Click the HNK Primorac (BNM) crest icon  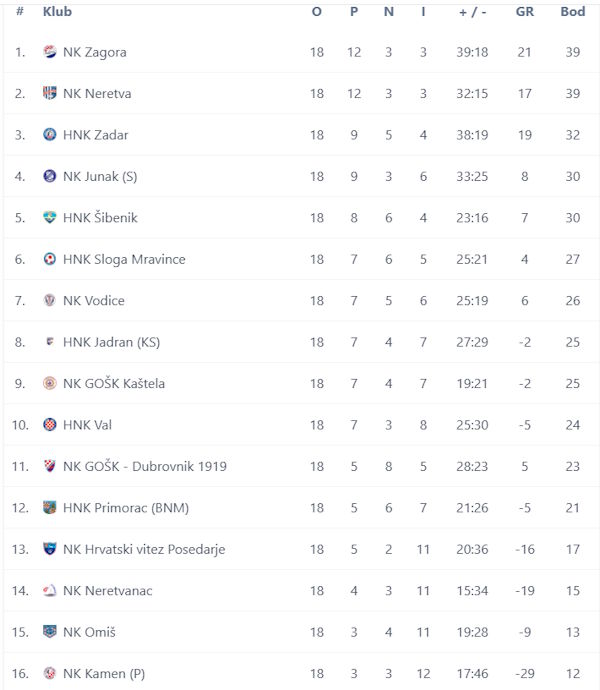(x=50, y=508)
